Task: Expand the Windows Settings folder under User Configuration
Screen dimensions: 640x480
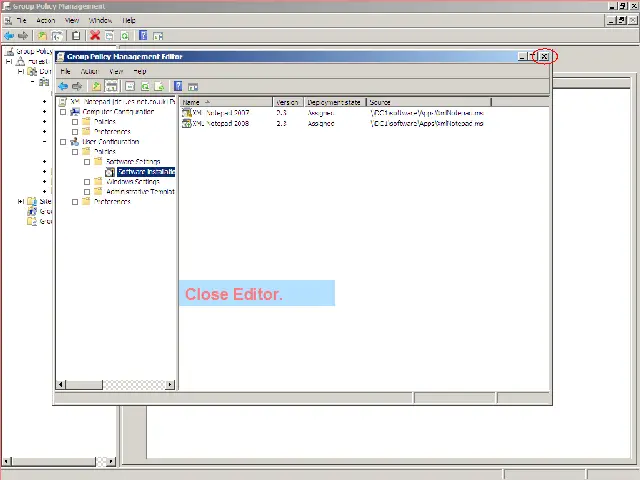Action: 87,182
